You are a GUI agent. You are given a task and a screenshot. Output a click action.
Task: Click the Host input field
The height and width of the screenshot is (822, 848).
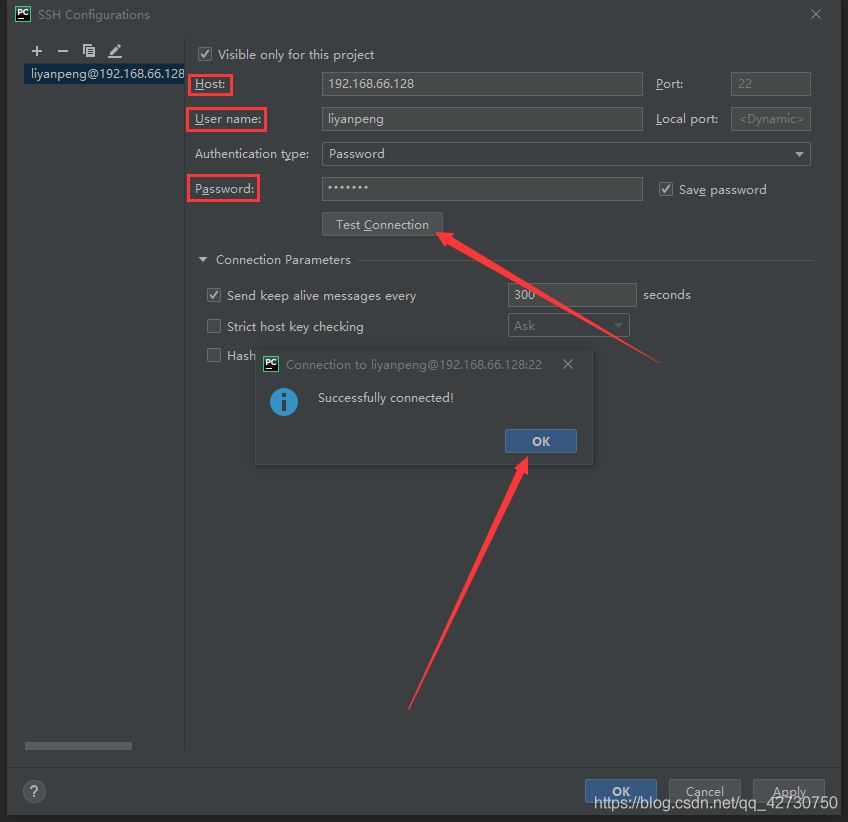click(x=482, y=84)
